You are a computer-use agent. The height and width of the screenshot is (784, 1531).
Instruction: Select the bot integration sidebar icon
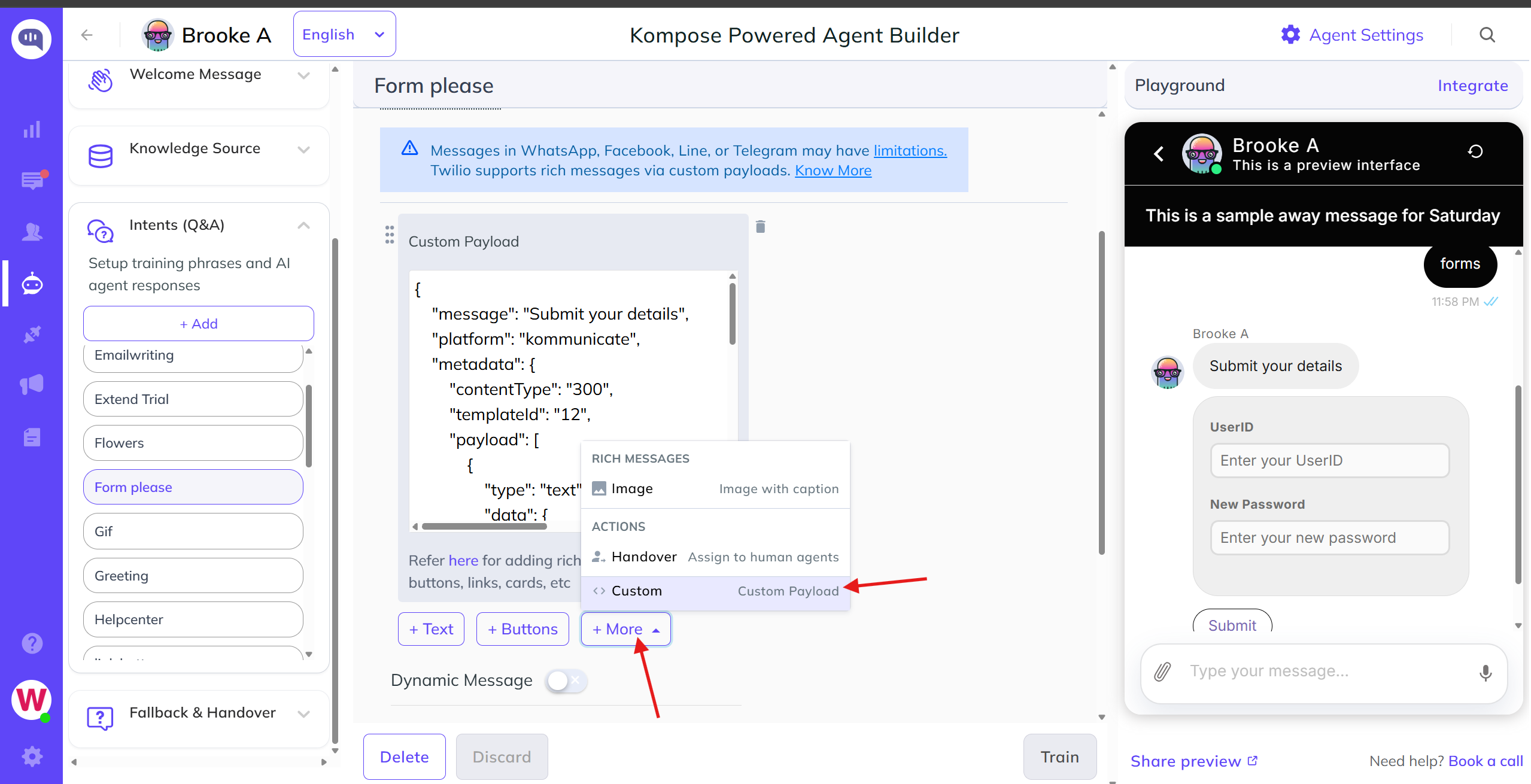(32, 283)
